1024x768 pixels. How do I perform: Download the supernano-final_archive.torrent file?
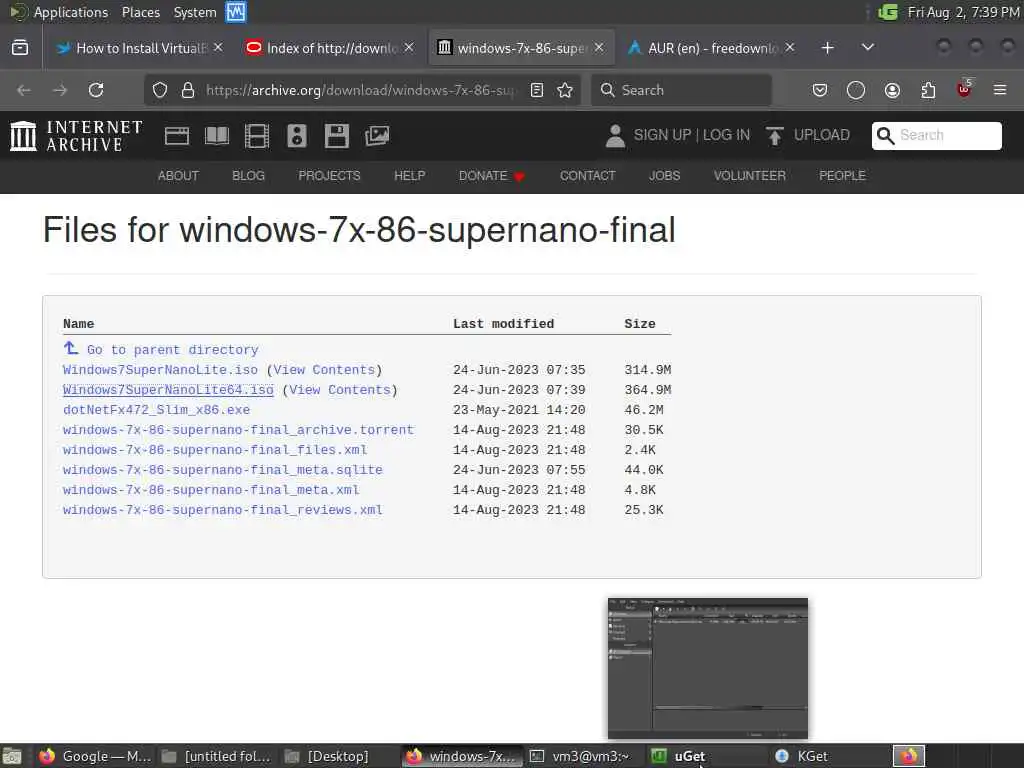(238, 430)
